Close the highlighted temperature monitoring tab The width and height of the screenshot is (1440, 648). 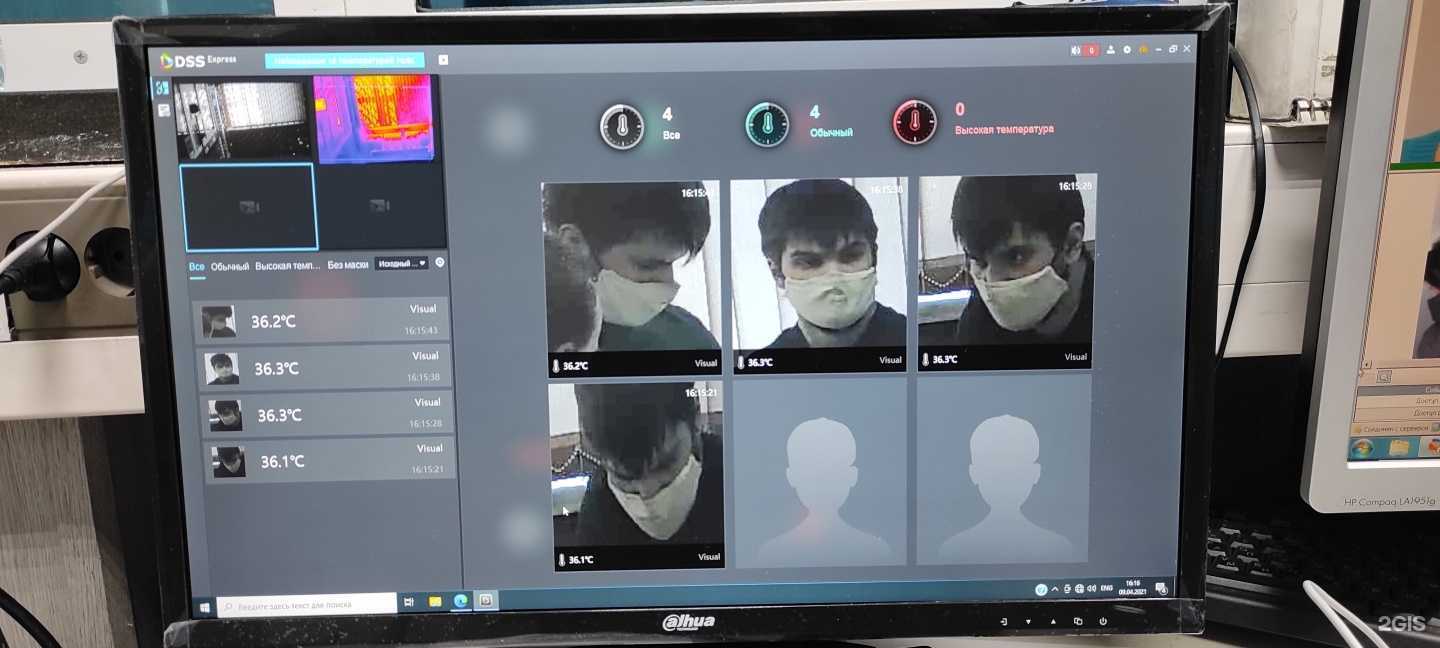tap(443, 60)
